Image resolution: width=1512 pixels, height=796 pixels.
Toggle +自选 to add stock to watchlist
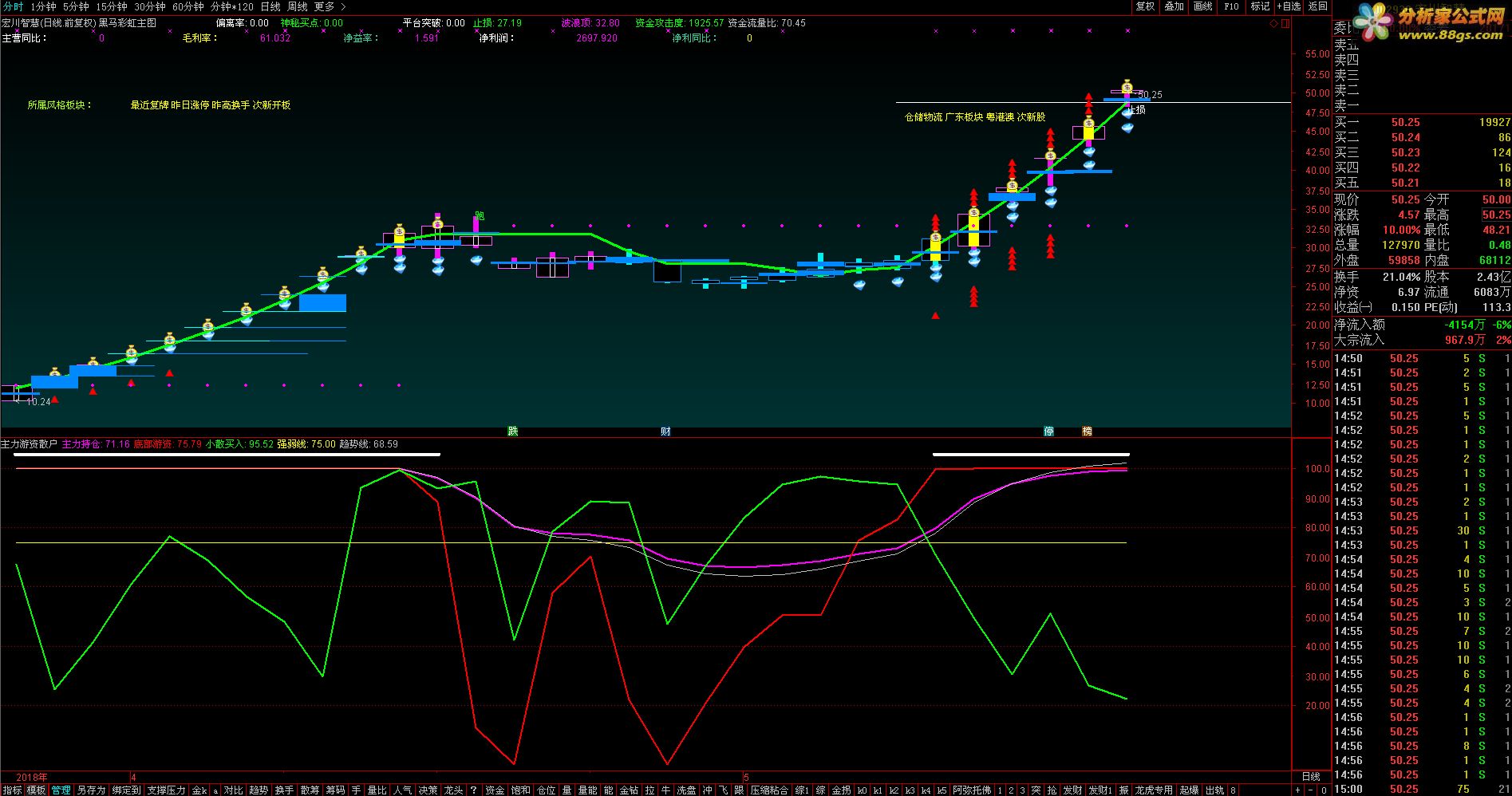(1289, 6)
